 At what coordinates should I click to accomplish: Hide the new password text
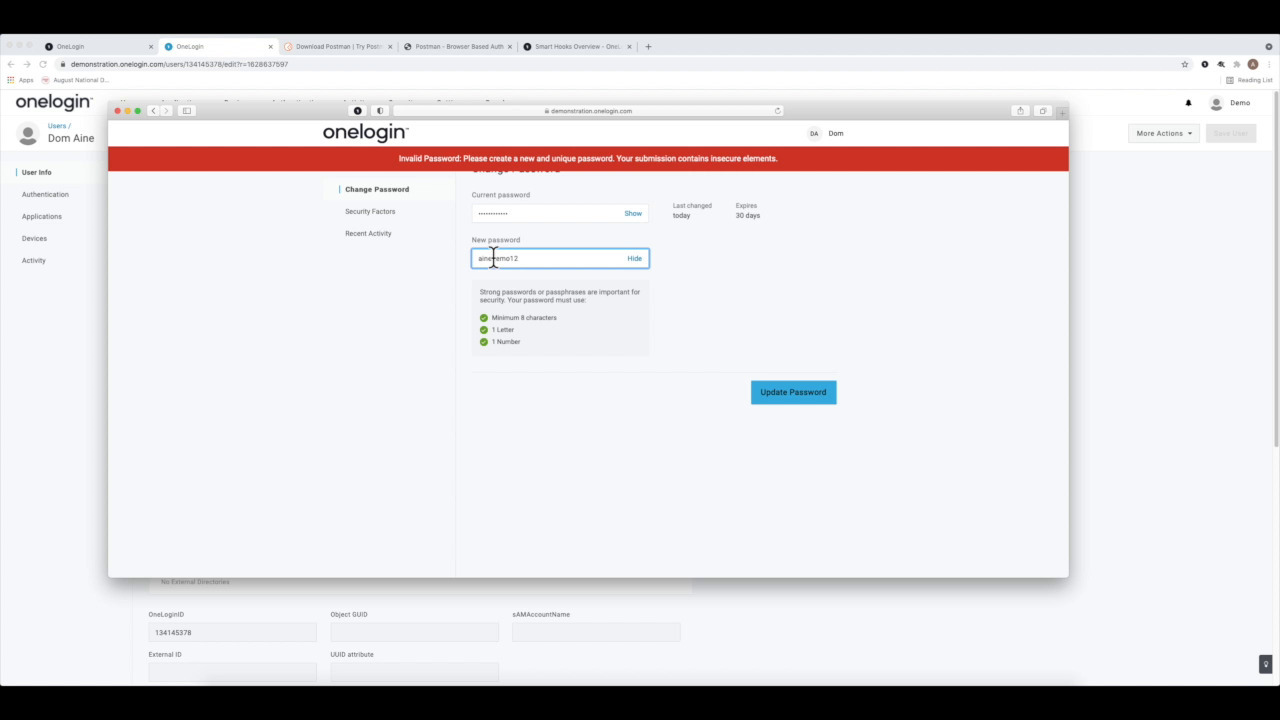pyautogui.click(x=634, y=258)
